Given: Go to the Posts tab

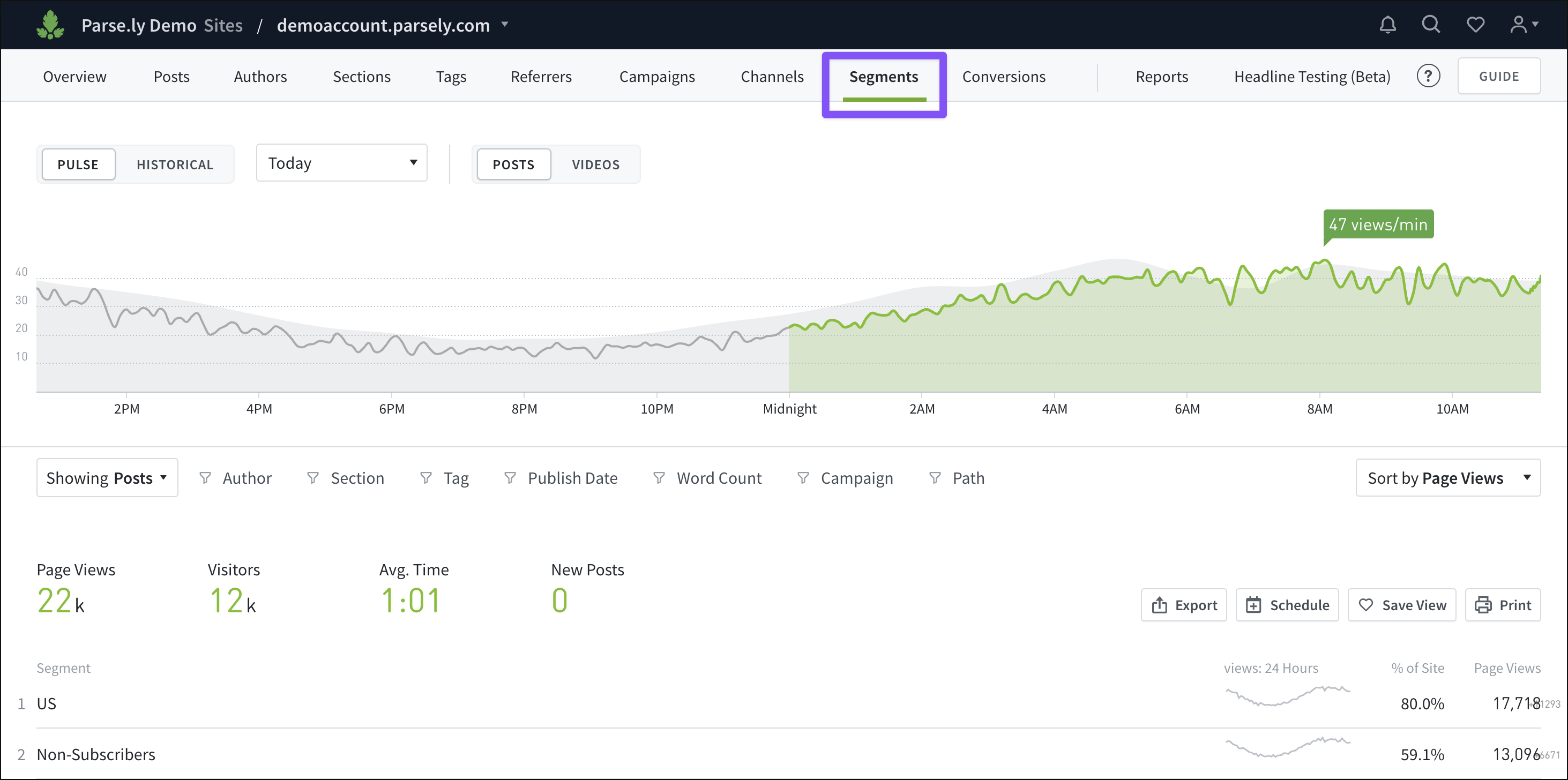Looking at the screenshot, I should tap(171, 77).
